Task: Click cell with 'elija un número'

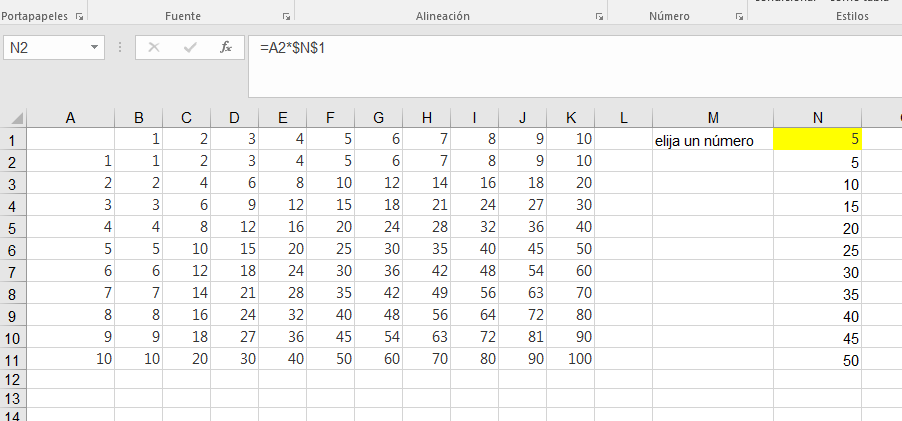Action: tap(712, 141)
